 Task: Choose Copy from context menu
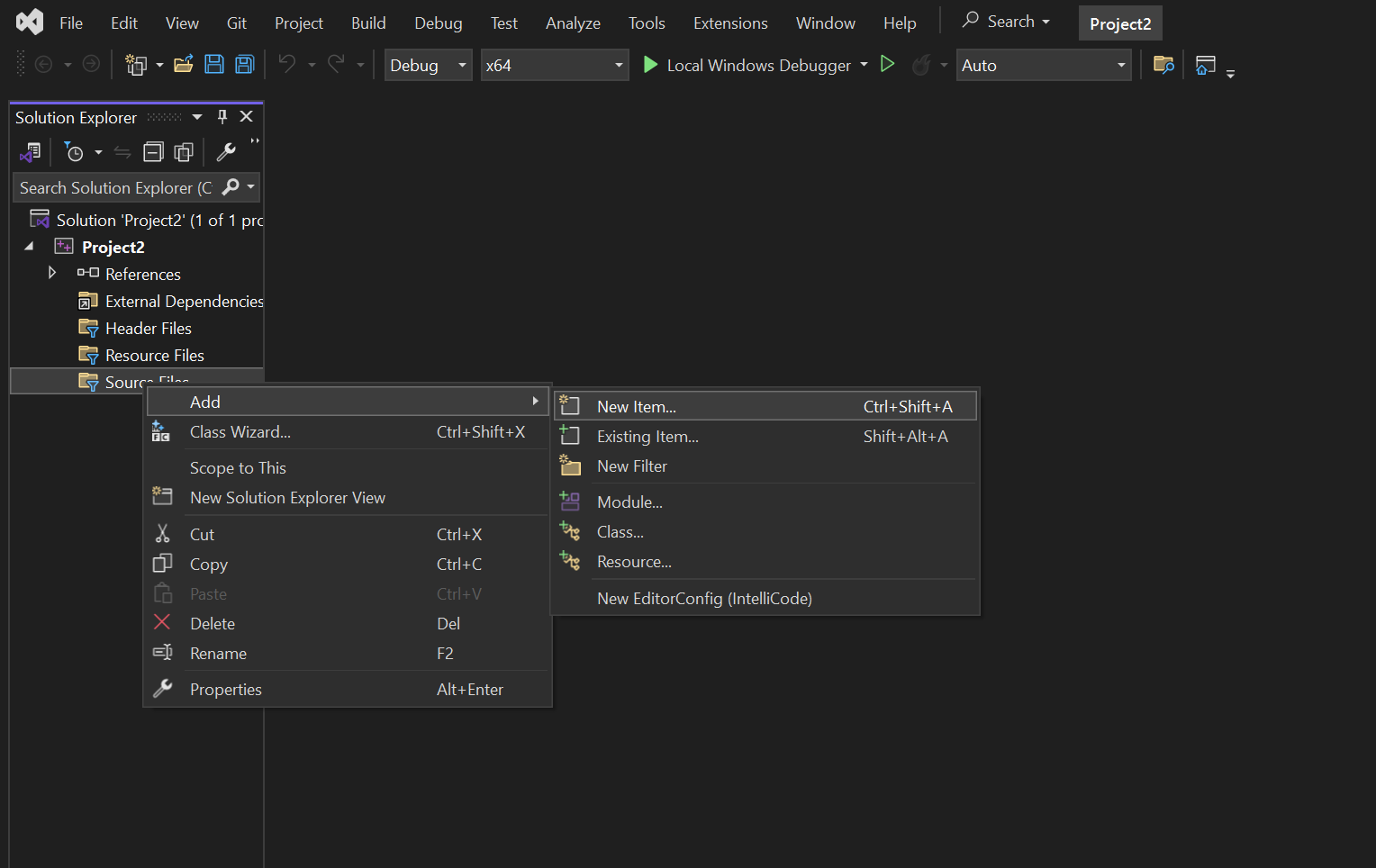click(x=348, y=564)
